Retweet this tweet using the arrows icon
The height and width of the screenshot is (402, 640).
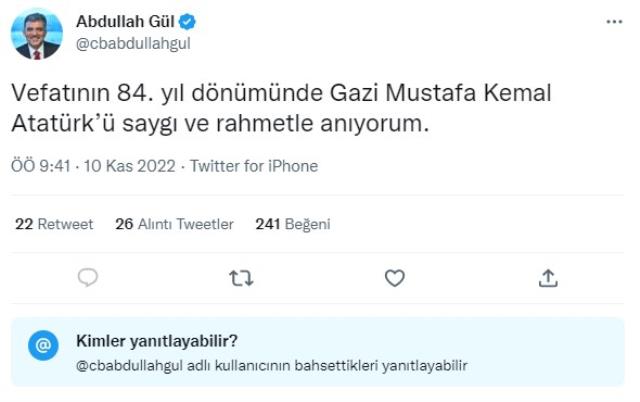coord(241,278)
